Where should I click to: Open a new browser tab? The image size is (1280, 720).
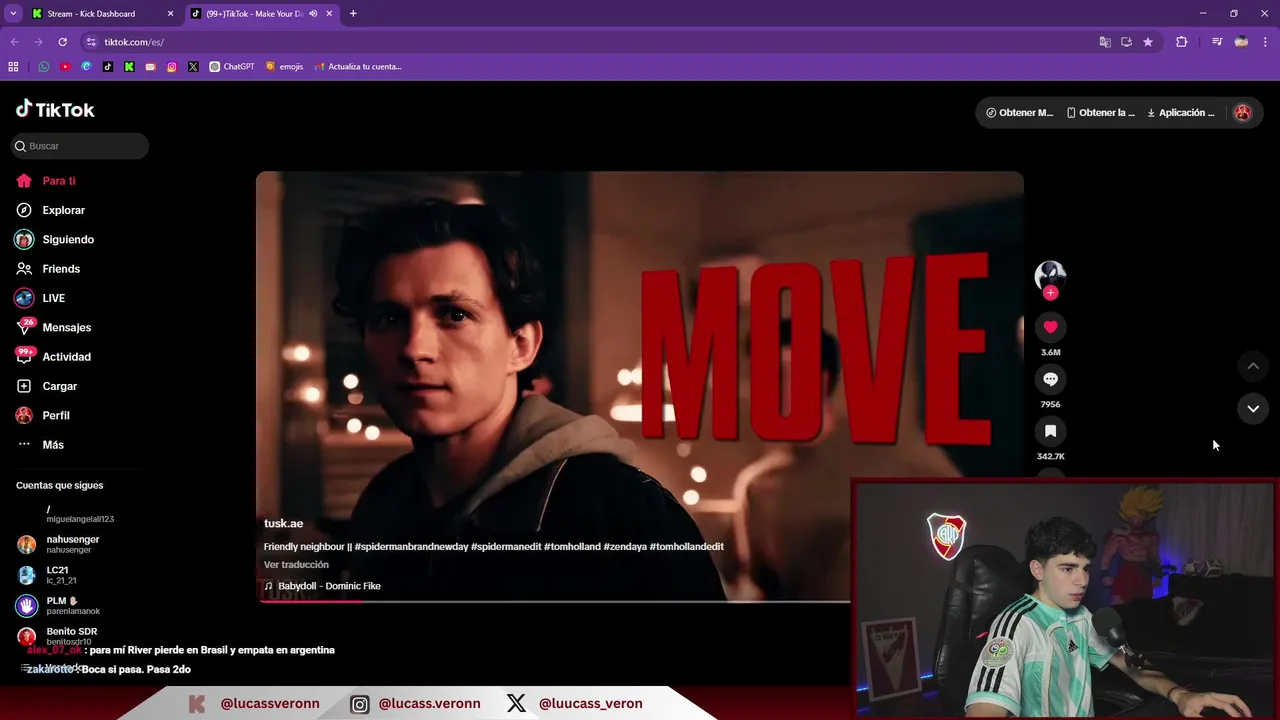pos(353,14)
